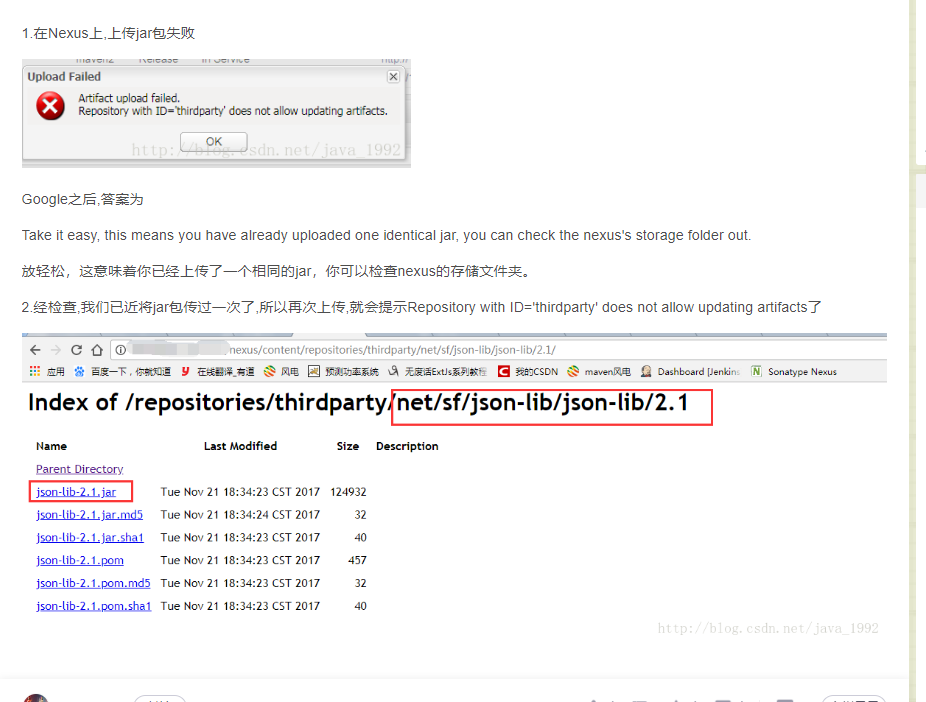
Task: Open the 预测功率系统 bookmark
Action: (343, 371)
